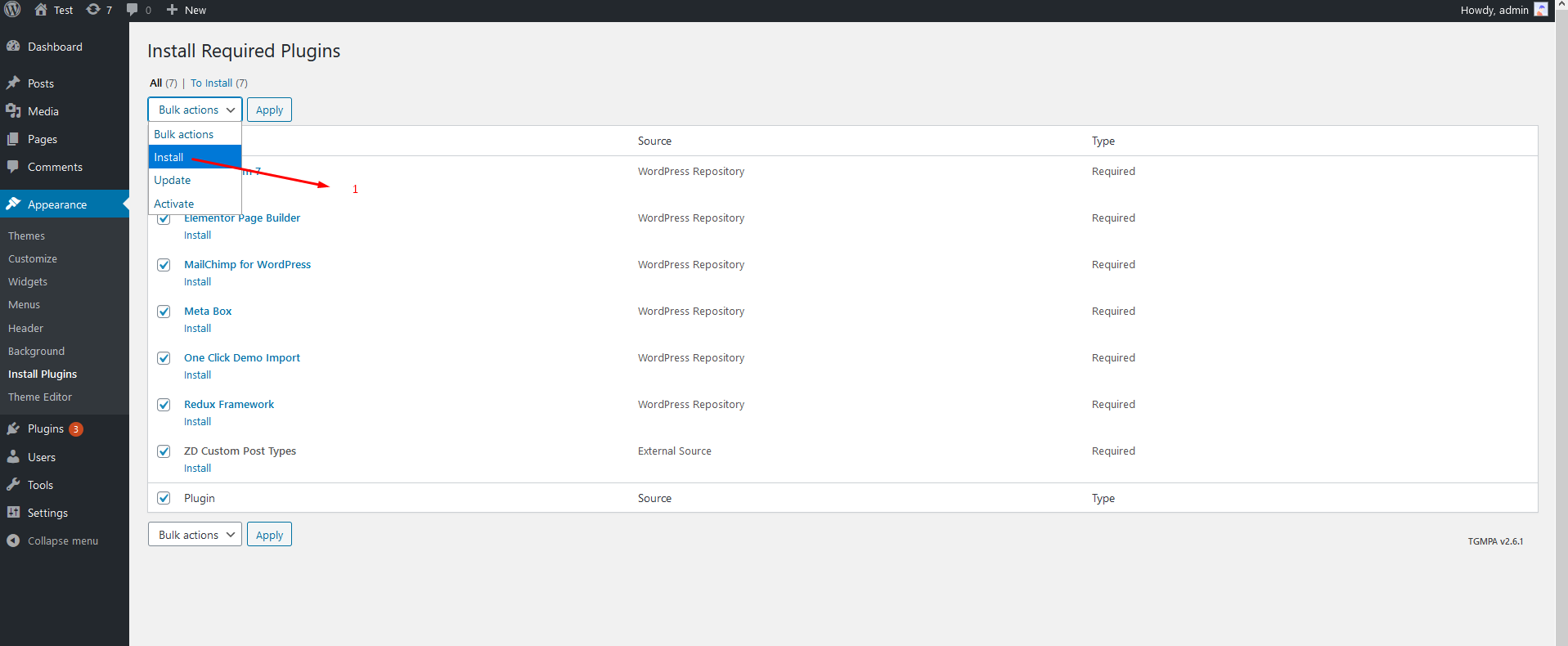The width and height of the screenshot is (1568, 646).
Task: Open Theme Editor submenu item
Action: click(40, 397)
